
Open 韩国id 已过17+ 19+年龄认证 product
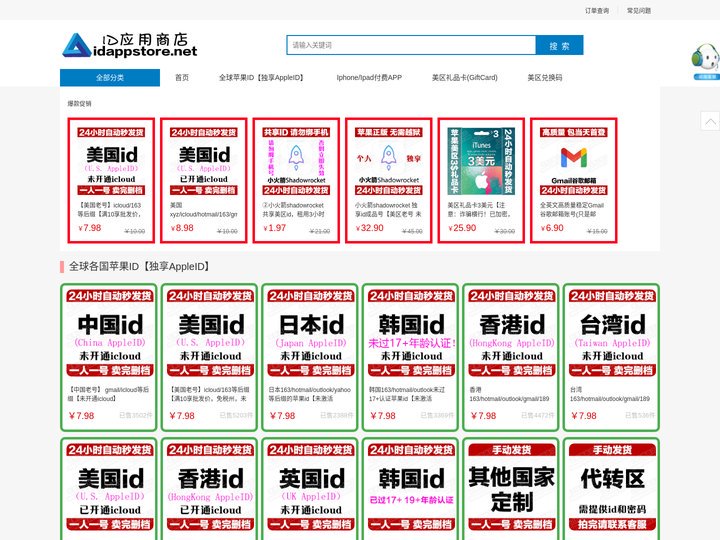point(411,489)
